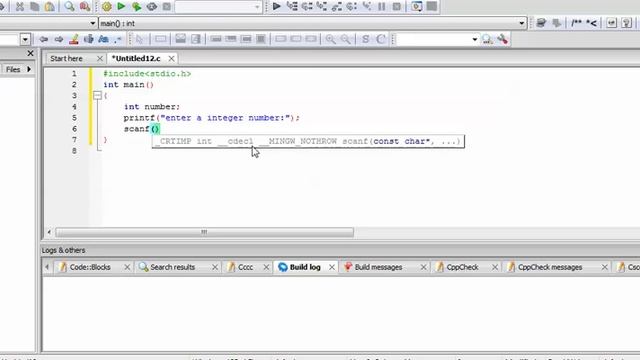Toggle the S source toolbar icon
640x360 pixels.
point(365,39)
